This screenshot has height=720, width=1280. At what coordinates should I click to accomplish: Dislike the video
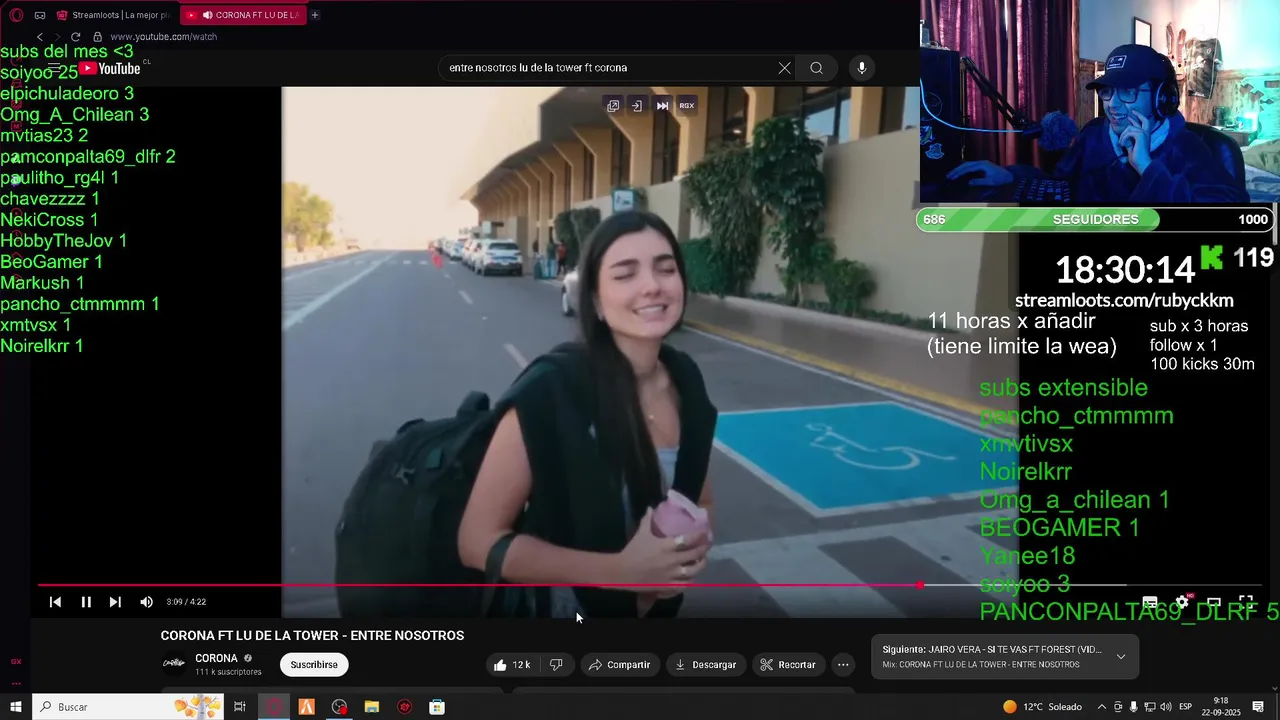tap(556, 665)
